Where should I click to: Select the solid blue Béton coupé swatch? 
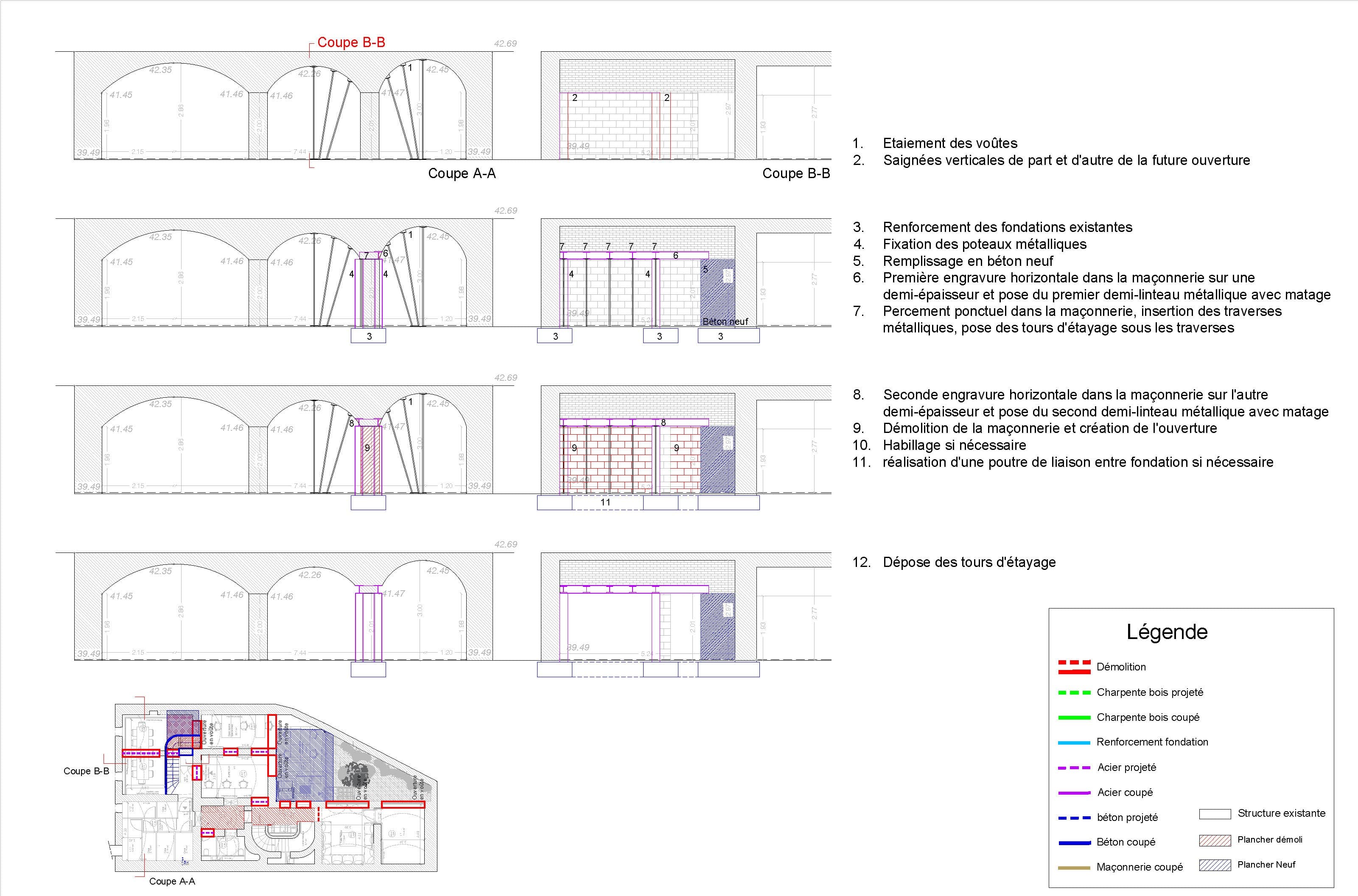(x=1075, y=843)
